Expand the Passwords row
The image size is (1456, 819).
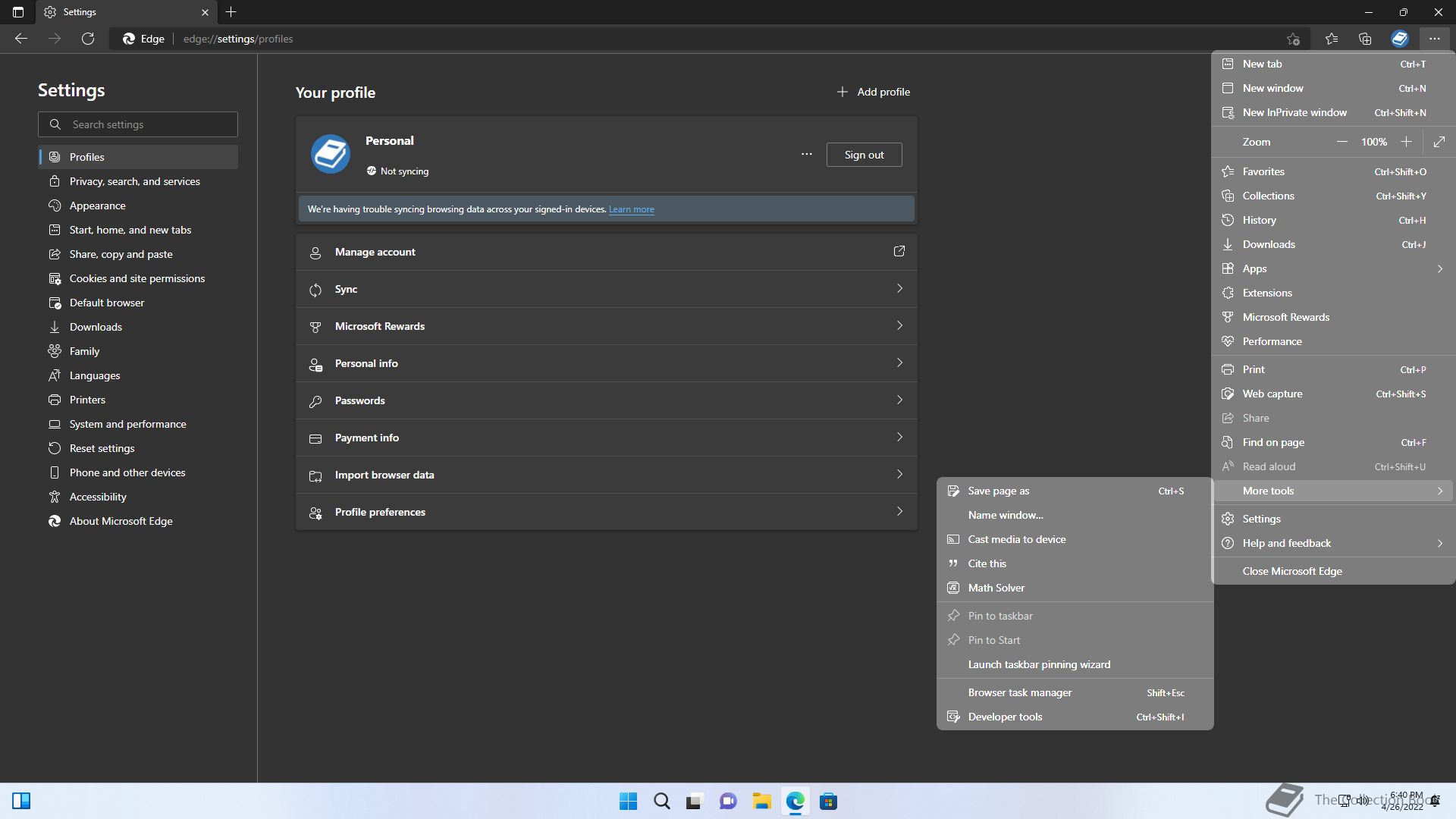[x=607, y=400]
